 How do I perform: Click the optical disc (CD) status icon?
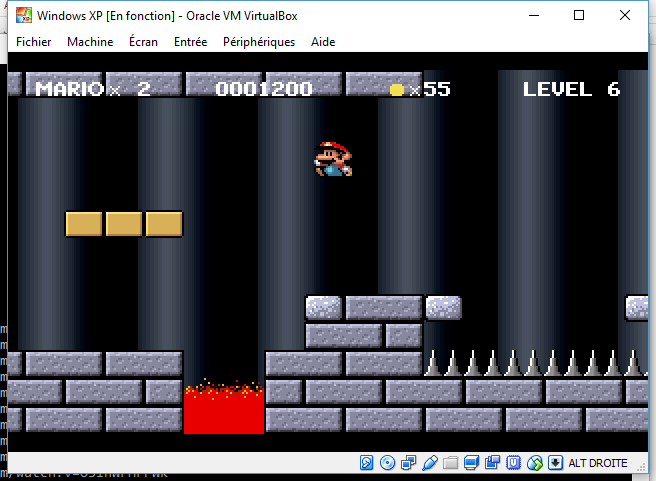[x=387, y=463]
